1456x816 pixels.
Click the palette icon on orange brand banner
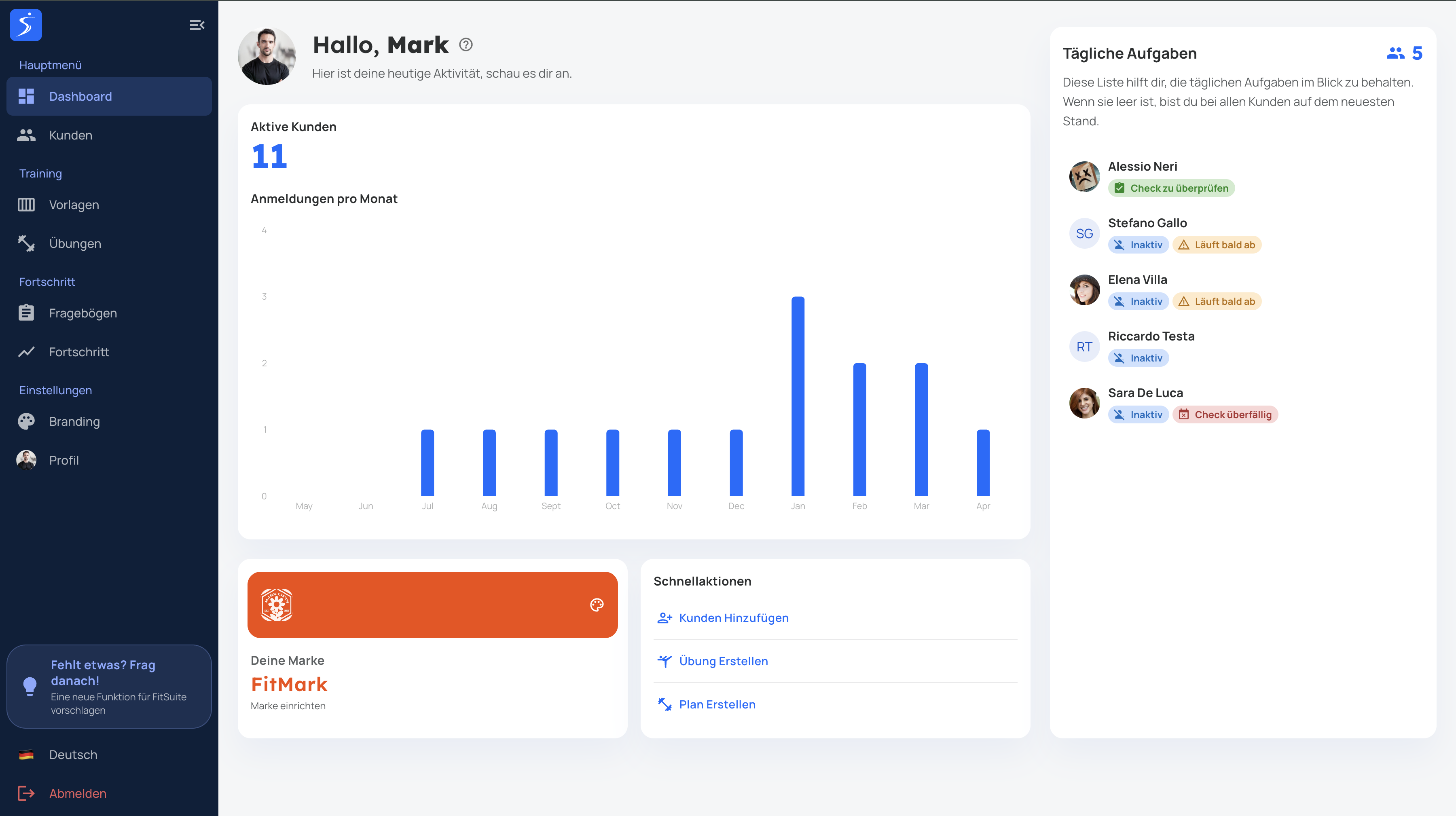(597, 605)
